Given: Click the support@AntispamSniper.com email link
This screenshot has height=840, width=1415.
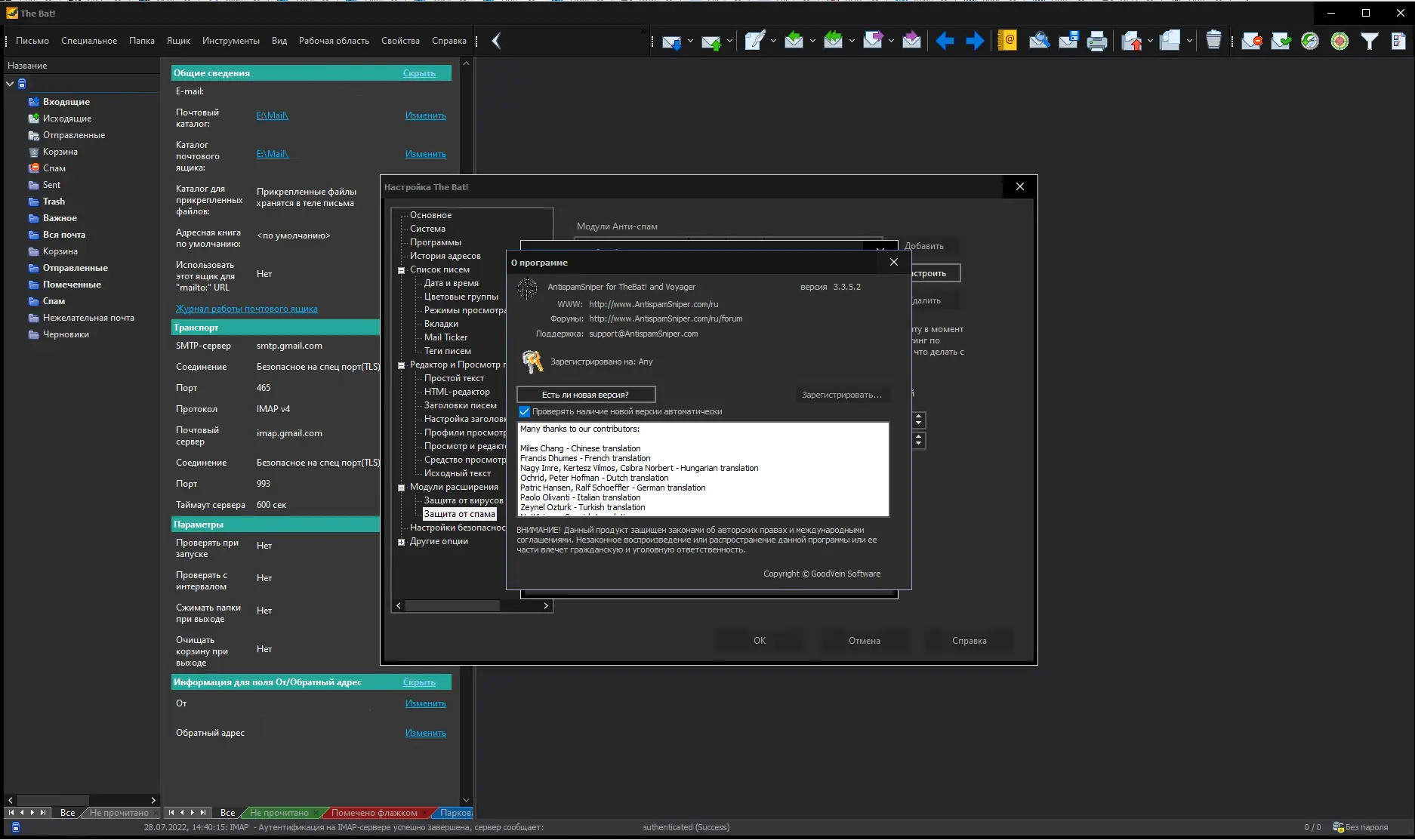Looking at the screenshot, I should click(x=643, y=334).
